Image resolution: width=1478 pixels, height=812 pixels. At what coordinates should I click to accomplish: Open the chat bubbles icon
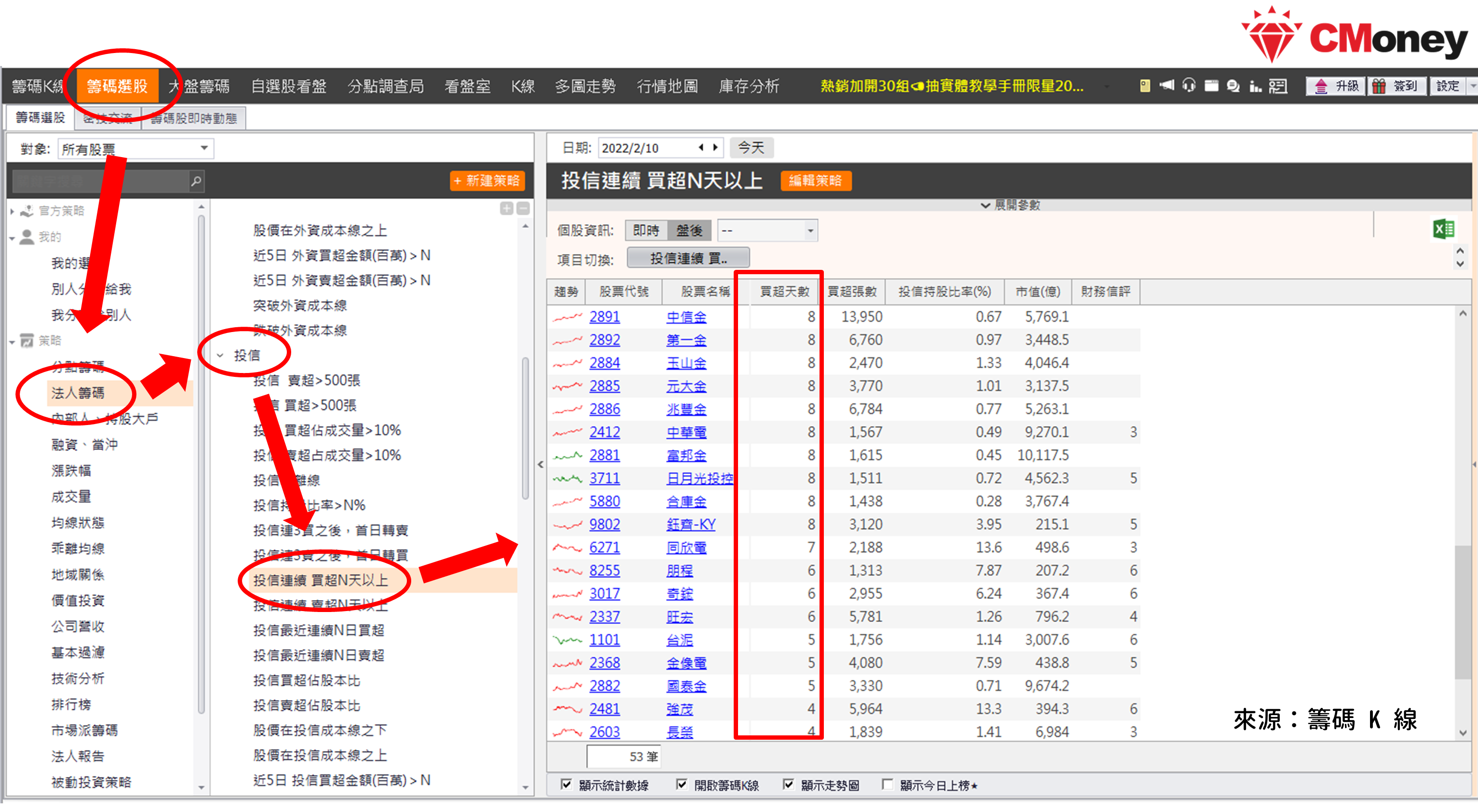[1233, 86]
